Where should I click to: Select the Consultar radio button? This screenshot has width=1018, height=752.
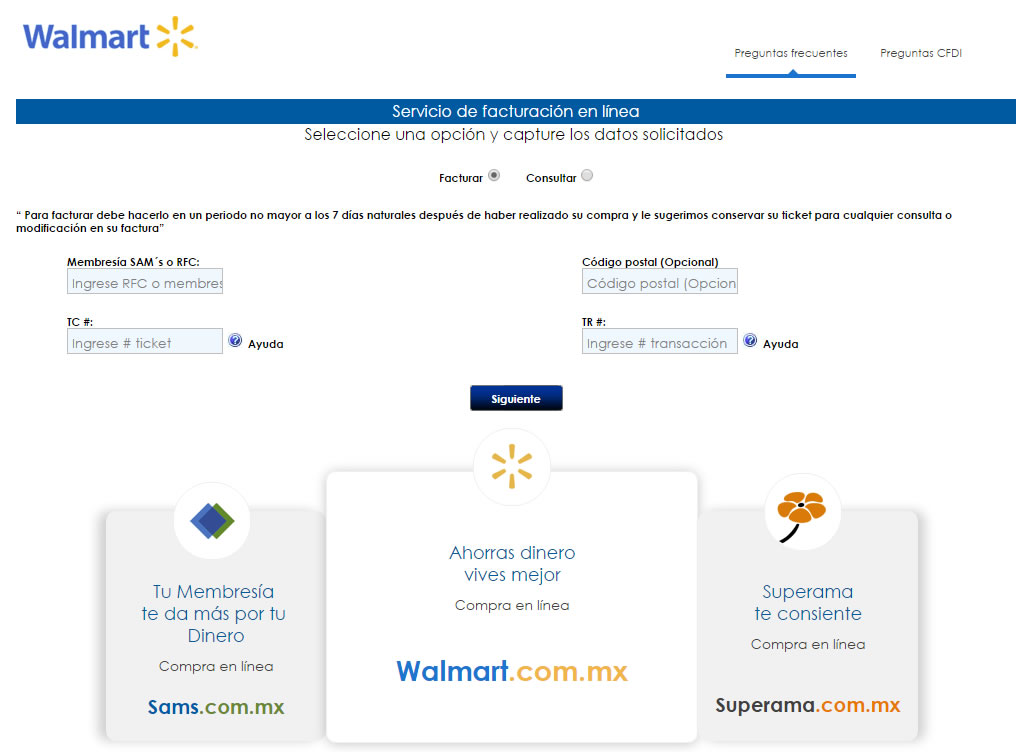click(587, 176)
